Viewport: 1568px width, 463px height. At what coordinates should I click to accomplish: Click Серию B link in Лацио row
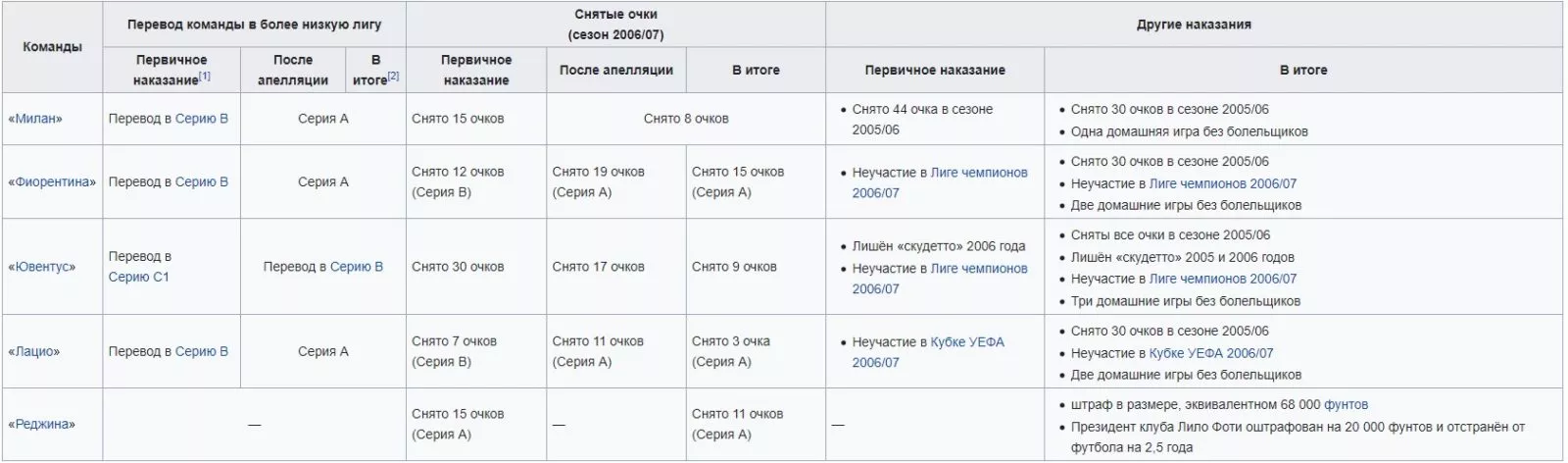pos(201,351)
